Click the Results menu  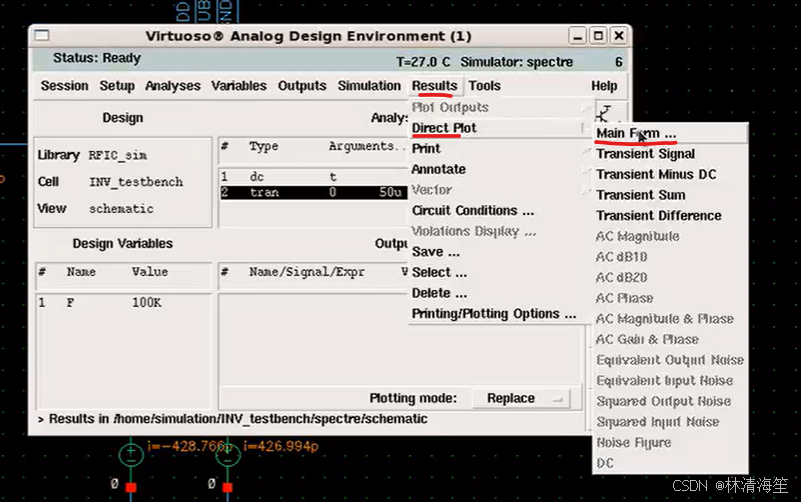coord(435,86)
